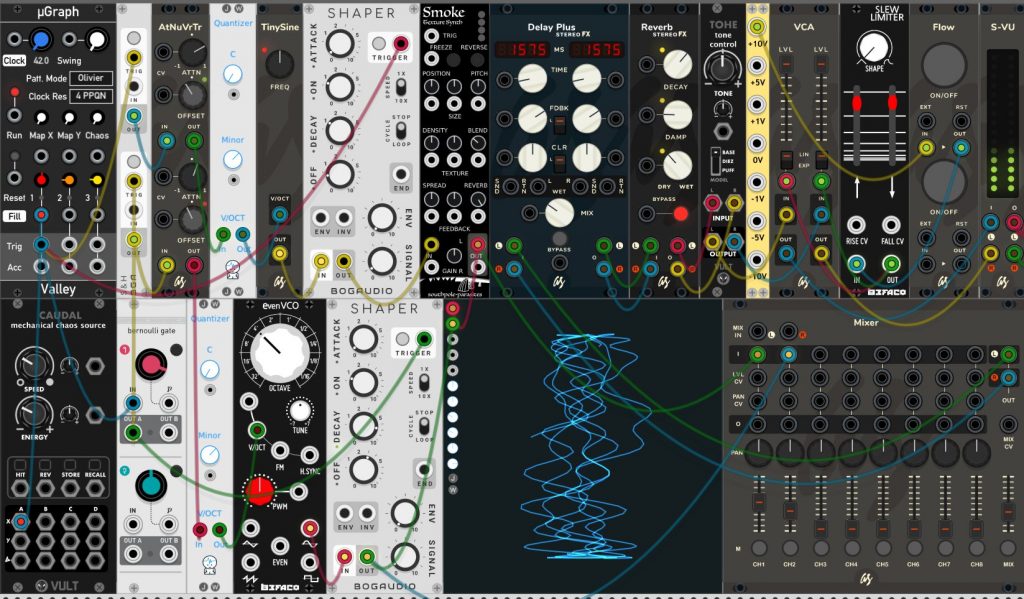Click the evenVCO red PWM knob

tap(259, 491)
